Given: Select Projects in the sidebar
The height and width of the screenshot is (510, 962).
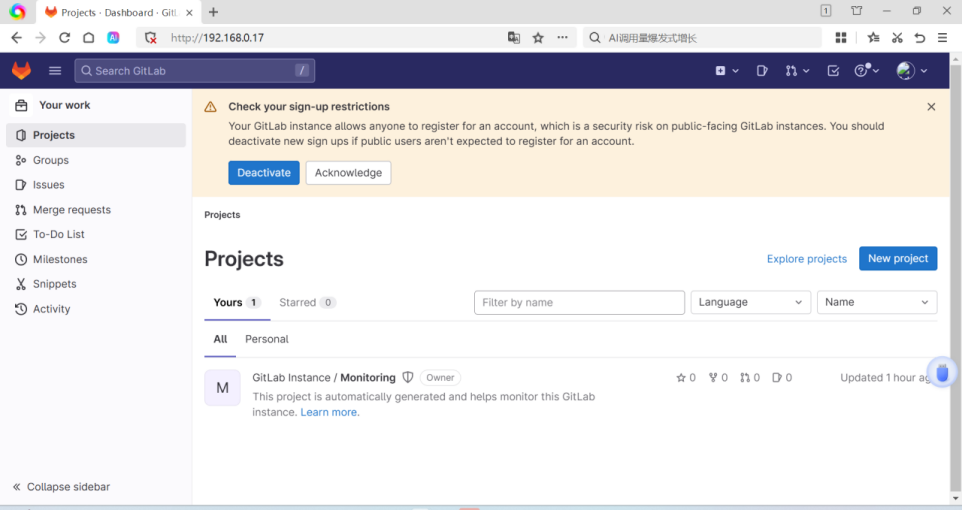Looking at the screenshot, I should click(x=96, y=135).
